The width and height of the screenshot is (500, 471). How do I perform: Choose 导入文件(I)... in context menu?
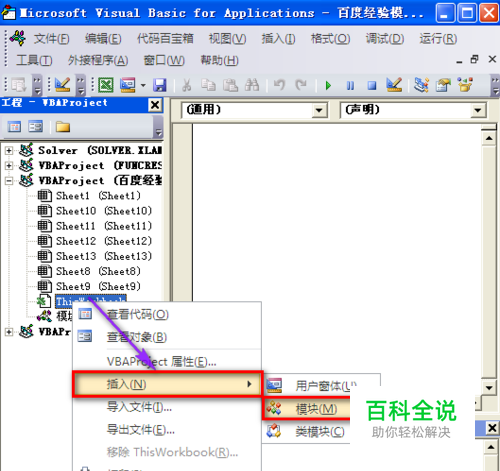click(x=167, y=407)
